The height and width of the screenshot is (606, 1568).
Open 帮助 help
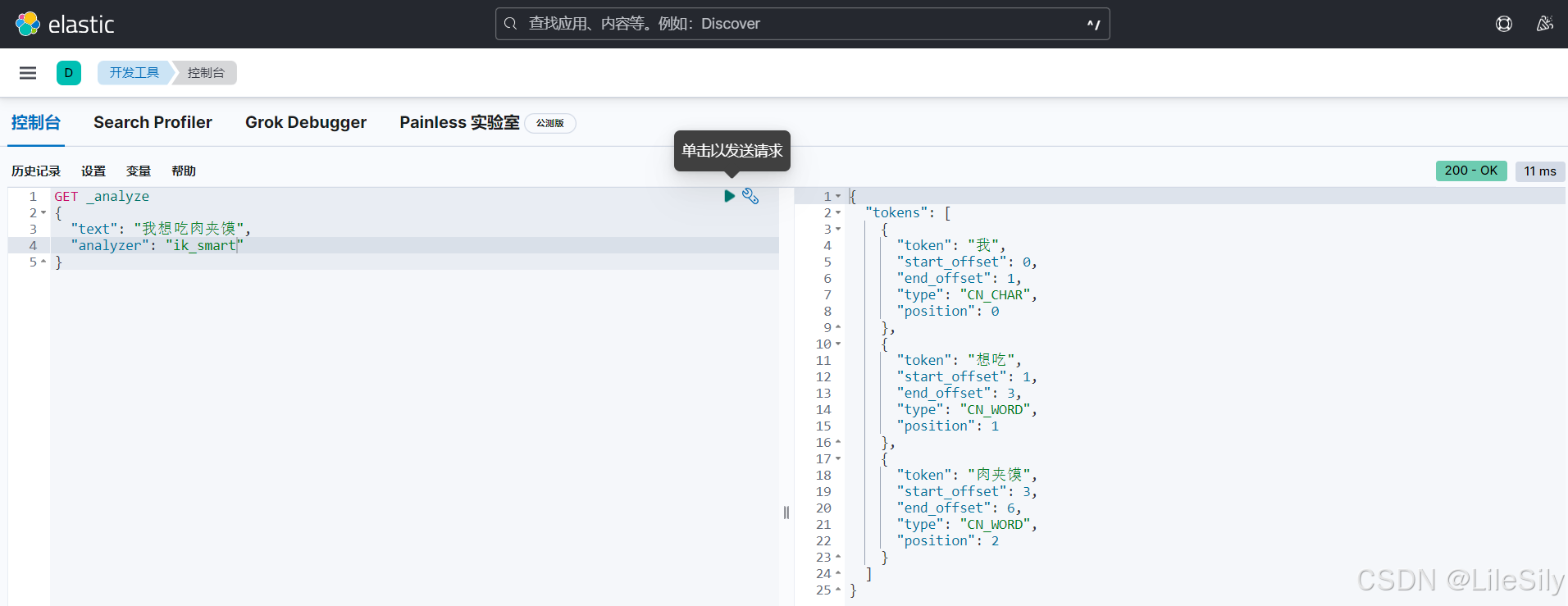[184, 171]
